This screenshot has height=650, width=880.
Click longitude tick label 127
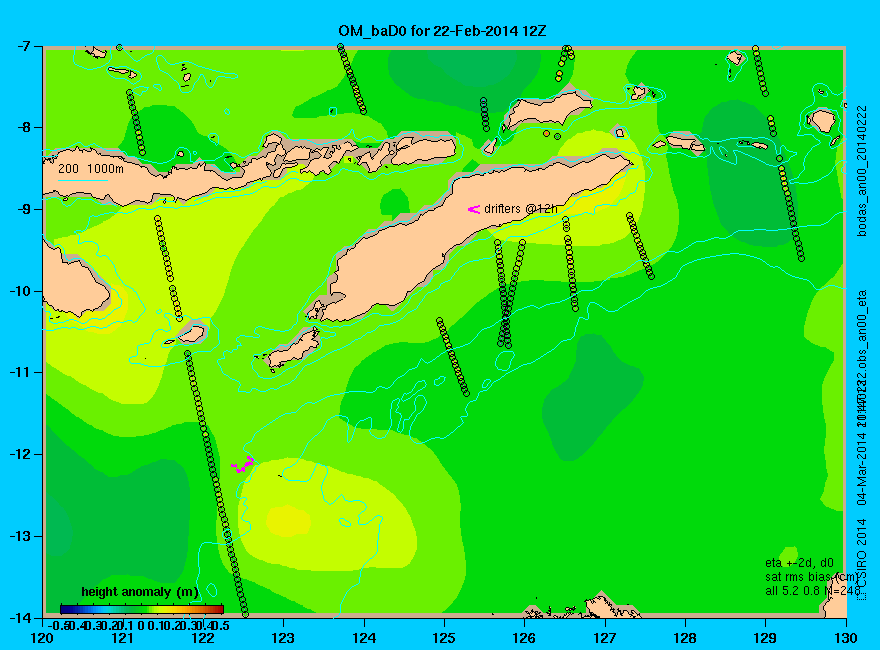click(x=605, y=638)
